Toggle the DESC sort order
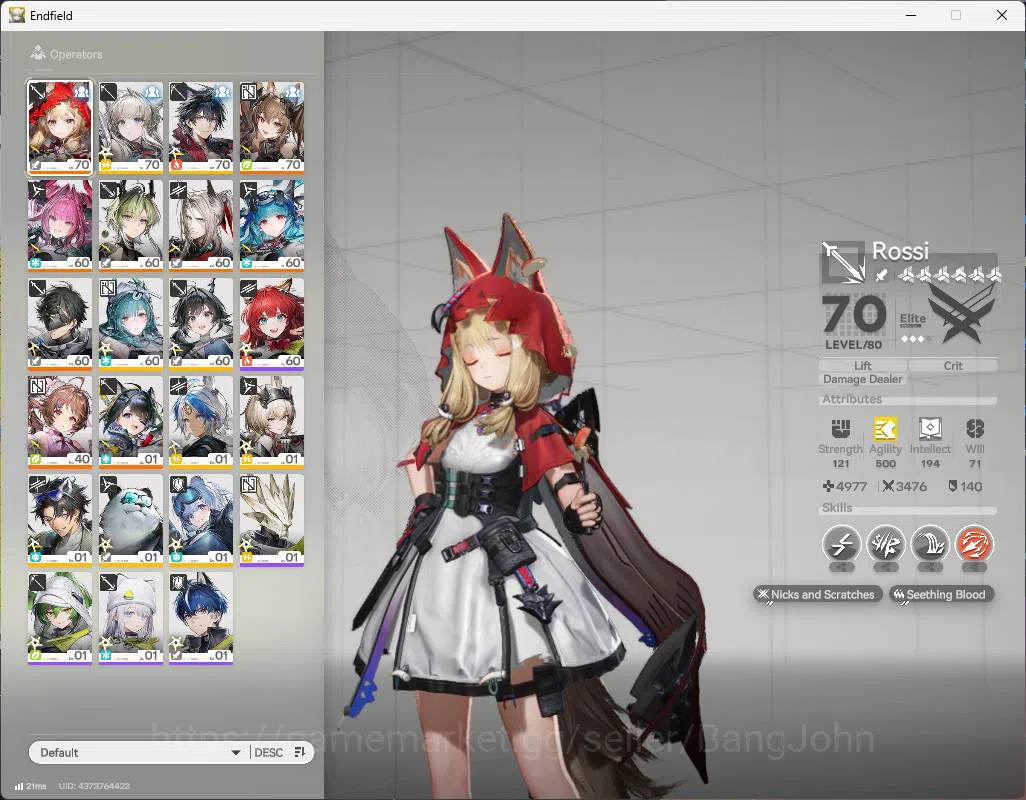The width and height of the screenshot is (1026, 800). (x=268, y=752)
